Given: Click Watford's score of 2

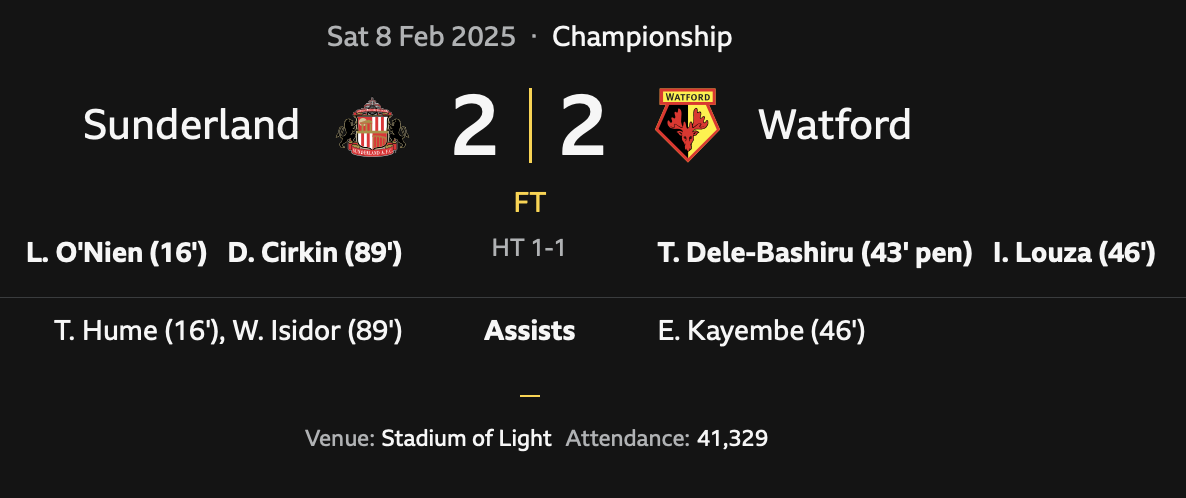Looking at the screenshot, I should (x=582, y=126).
